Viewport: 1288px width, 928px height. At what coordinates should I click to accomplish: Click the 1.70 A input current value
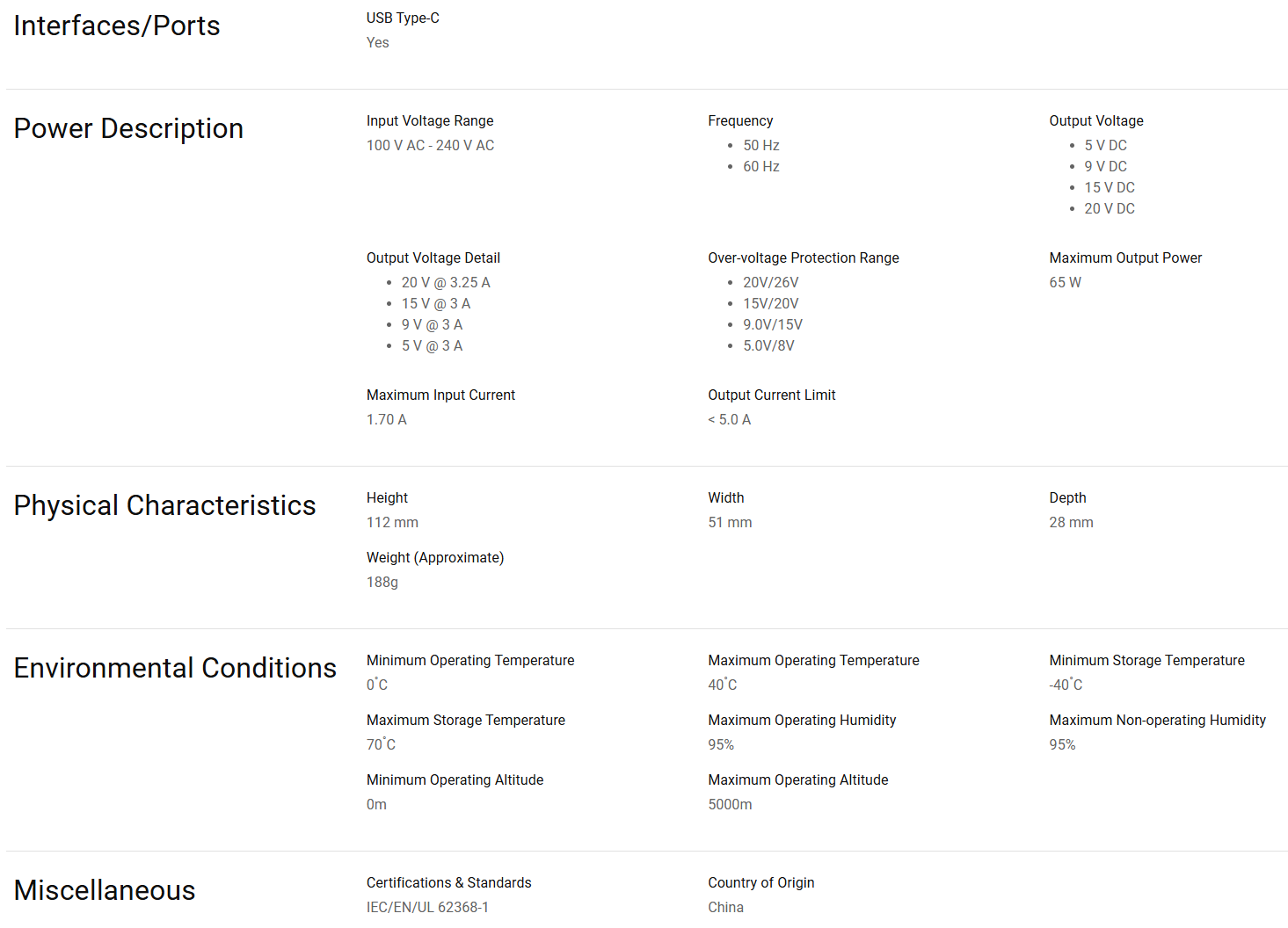[386, 420]
